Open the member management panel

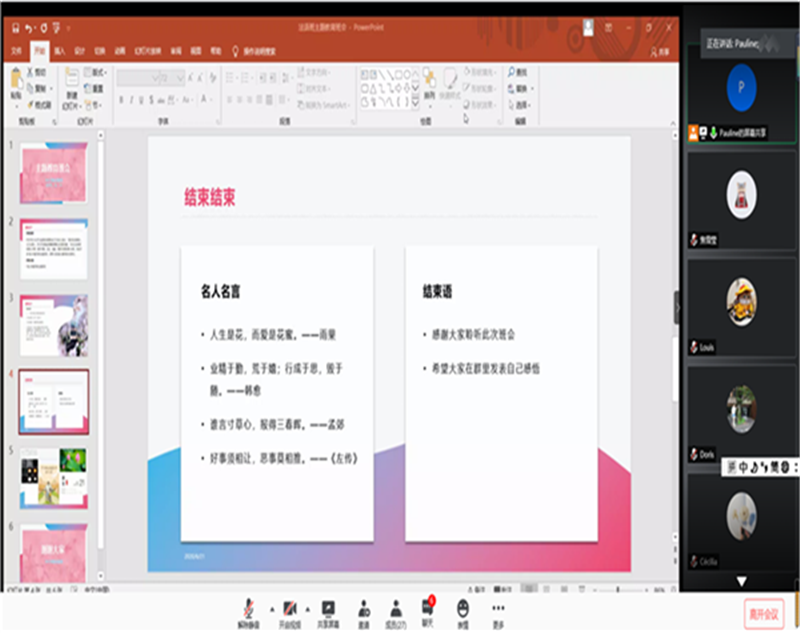pos(397,610)
